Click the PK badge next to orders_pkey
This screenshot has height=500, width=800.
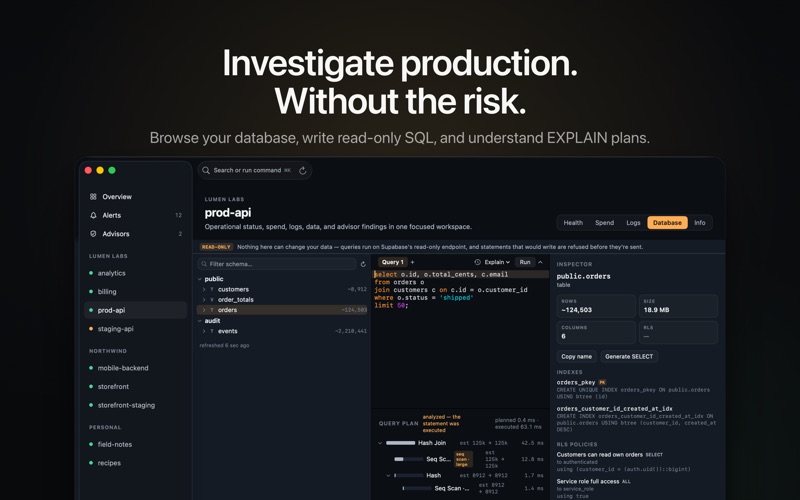(x=602, y=382)
